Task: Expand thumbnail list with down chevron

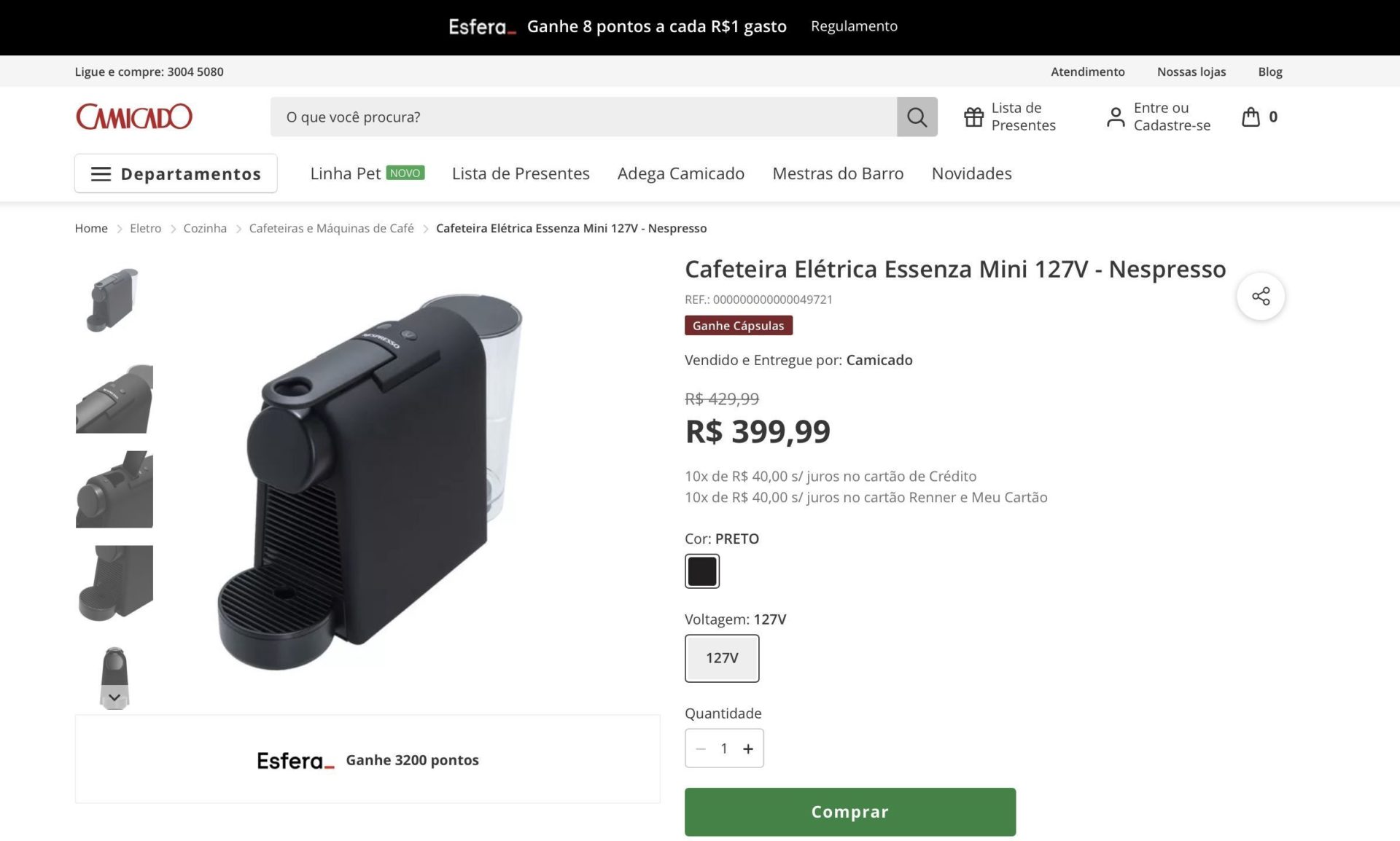Action: (114, 697)
